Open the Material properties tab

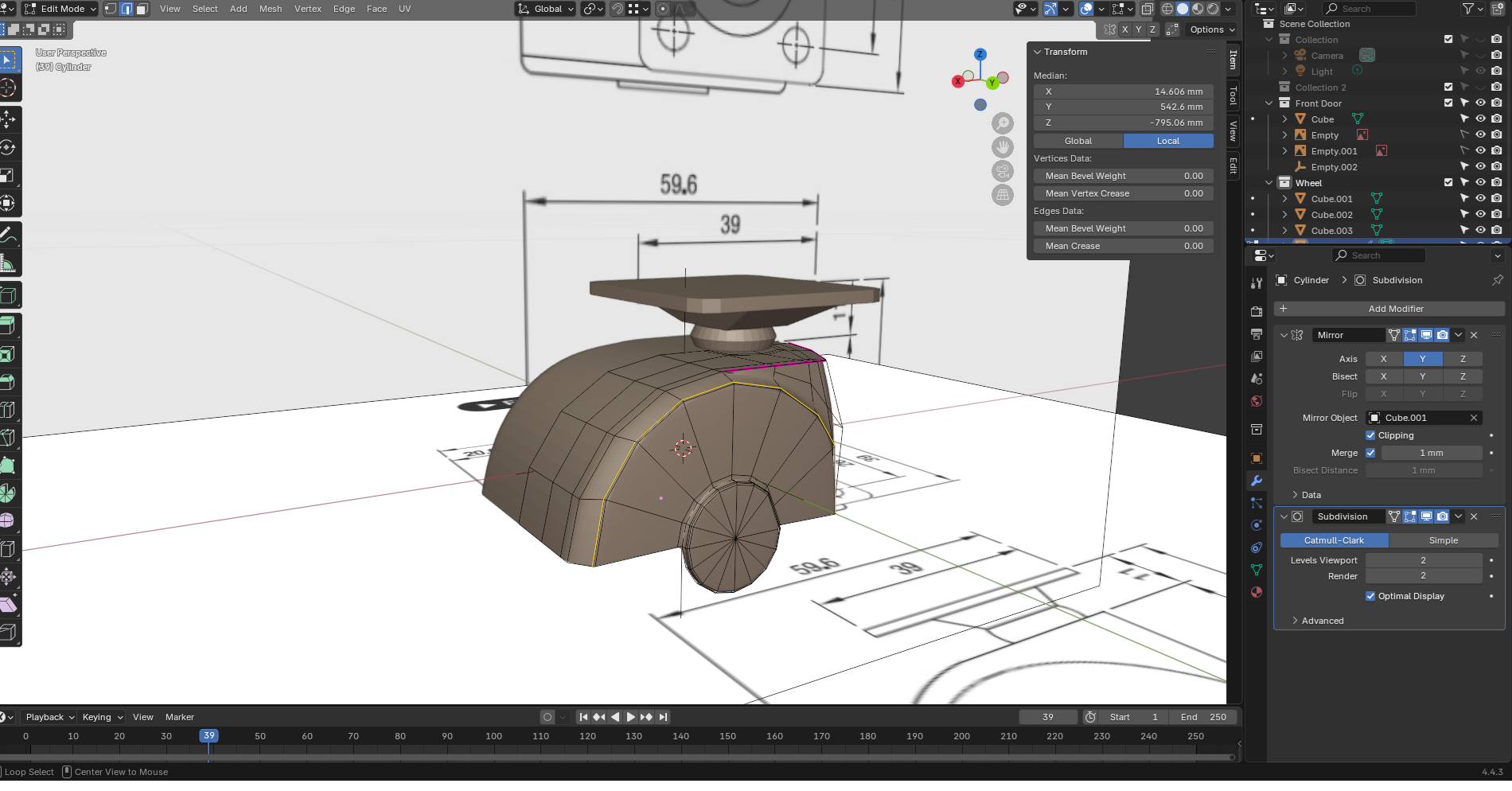click(1257, 592)
